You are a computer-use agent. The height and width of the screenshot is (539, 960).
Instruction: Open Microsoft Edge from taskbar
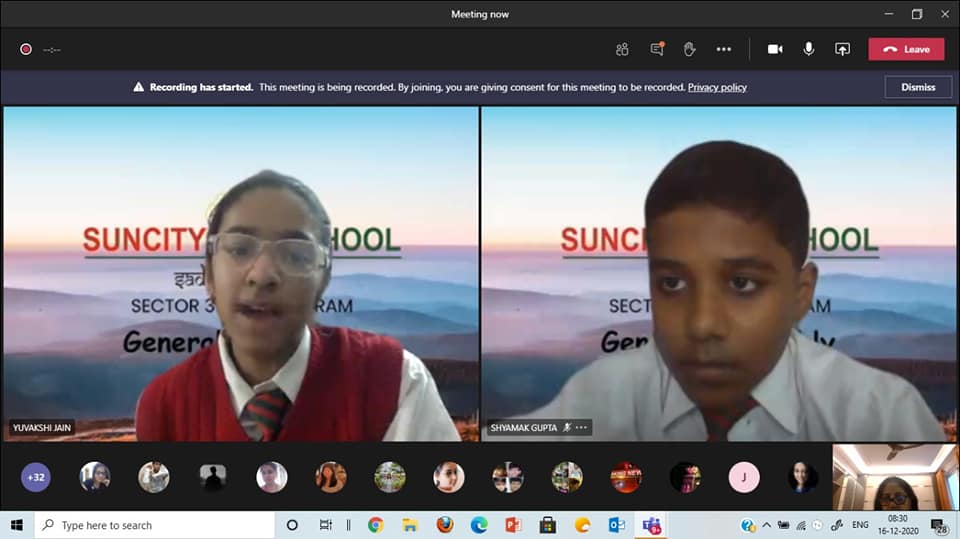point(479,525)
